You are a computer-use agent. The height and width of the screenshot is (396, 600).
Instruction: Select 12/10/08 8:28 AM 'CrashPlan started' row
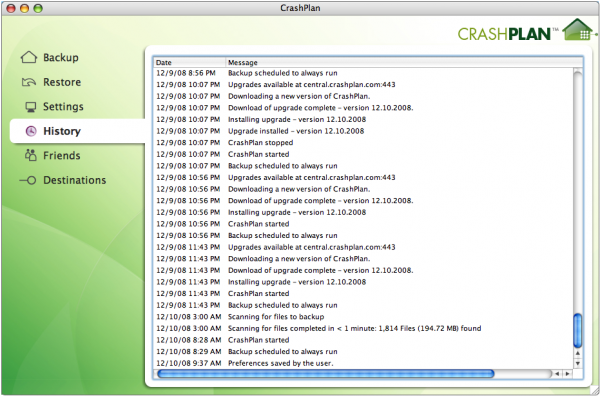pos(364,340)
